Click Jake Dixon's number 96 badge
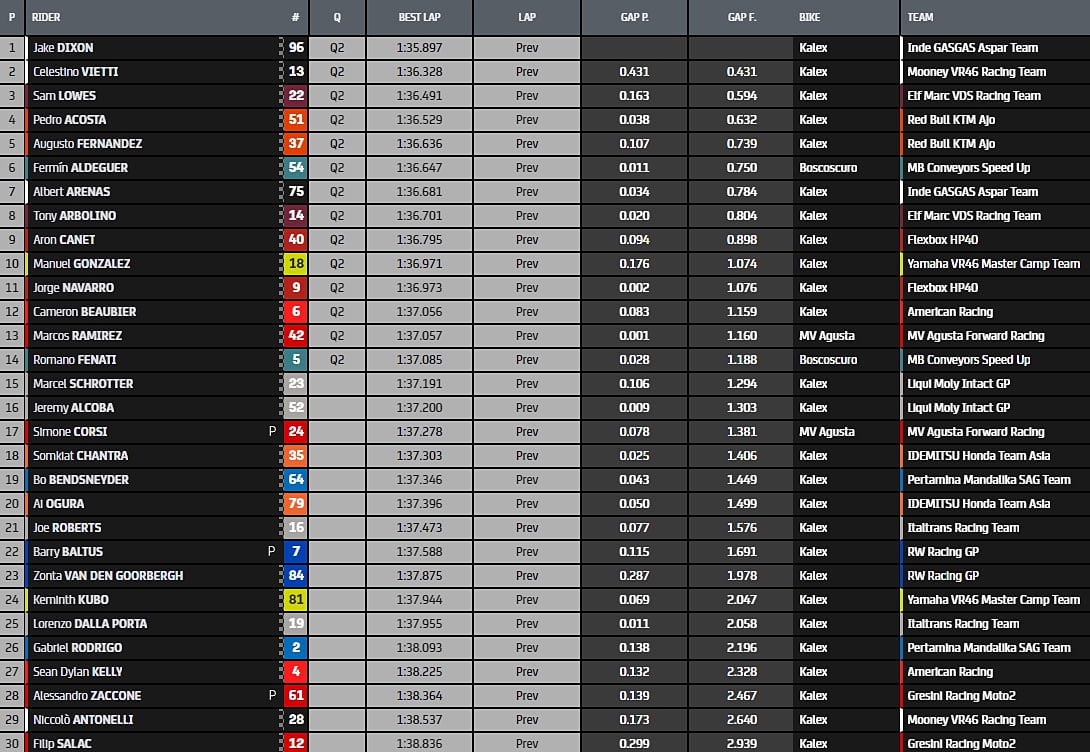Screen dimensions: 1090x752 [x=296, y=48]
